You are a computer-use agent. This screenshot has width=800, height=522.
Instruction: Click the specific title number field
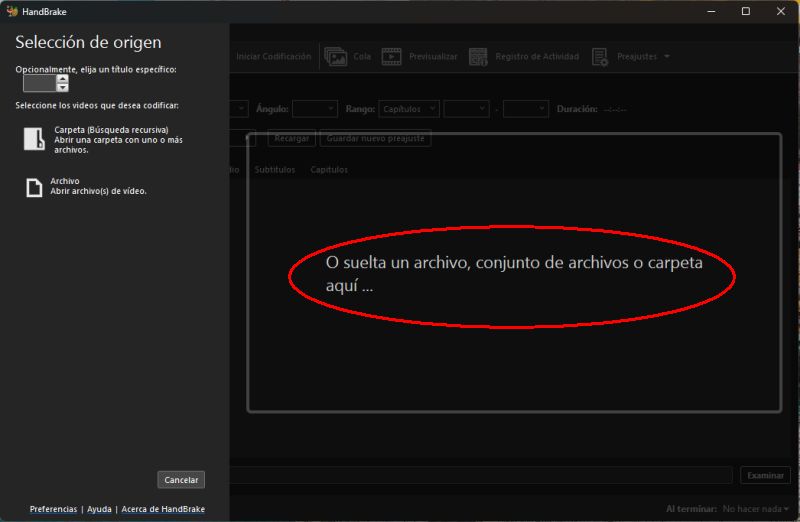pyautogui.click(x=40, y=83)
